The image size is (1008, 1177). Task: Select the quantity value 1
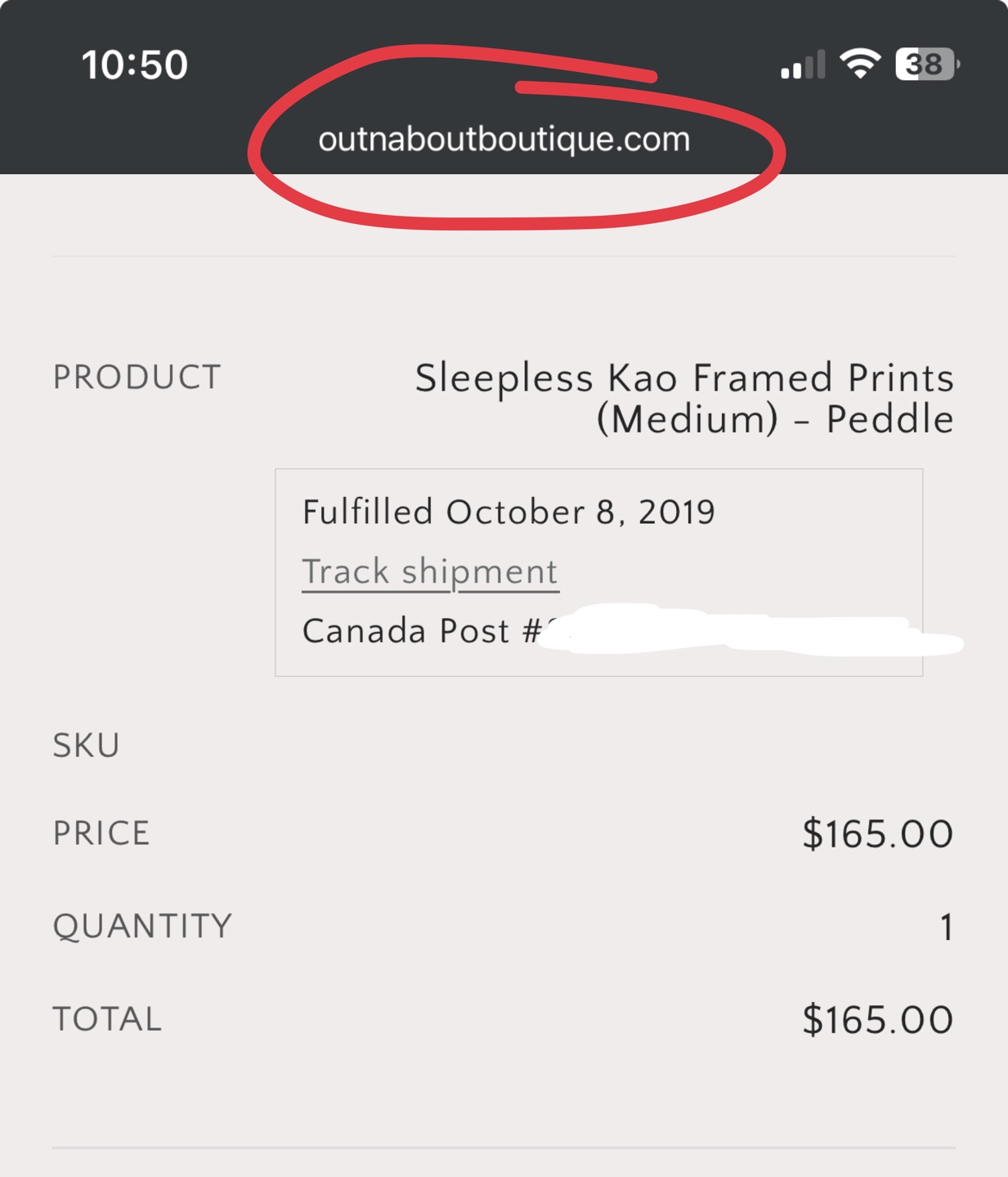(946, 928)
